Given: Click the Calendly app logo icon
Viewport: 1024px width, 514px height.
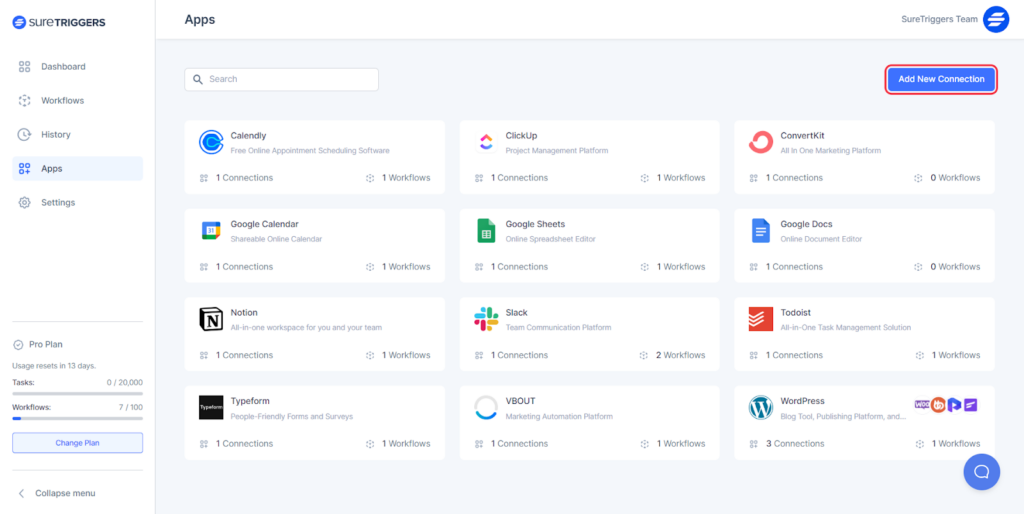Looking at the screenshot, I should [211, 143].
